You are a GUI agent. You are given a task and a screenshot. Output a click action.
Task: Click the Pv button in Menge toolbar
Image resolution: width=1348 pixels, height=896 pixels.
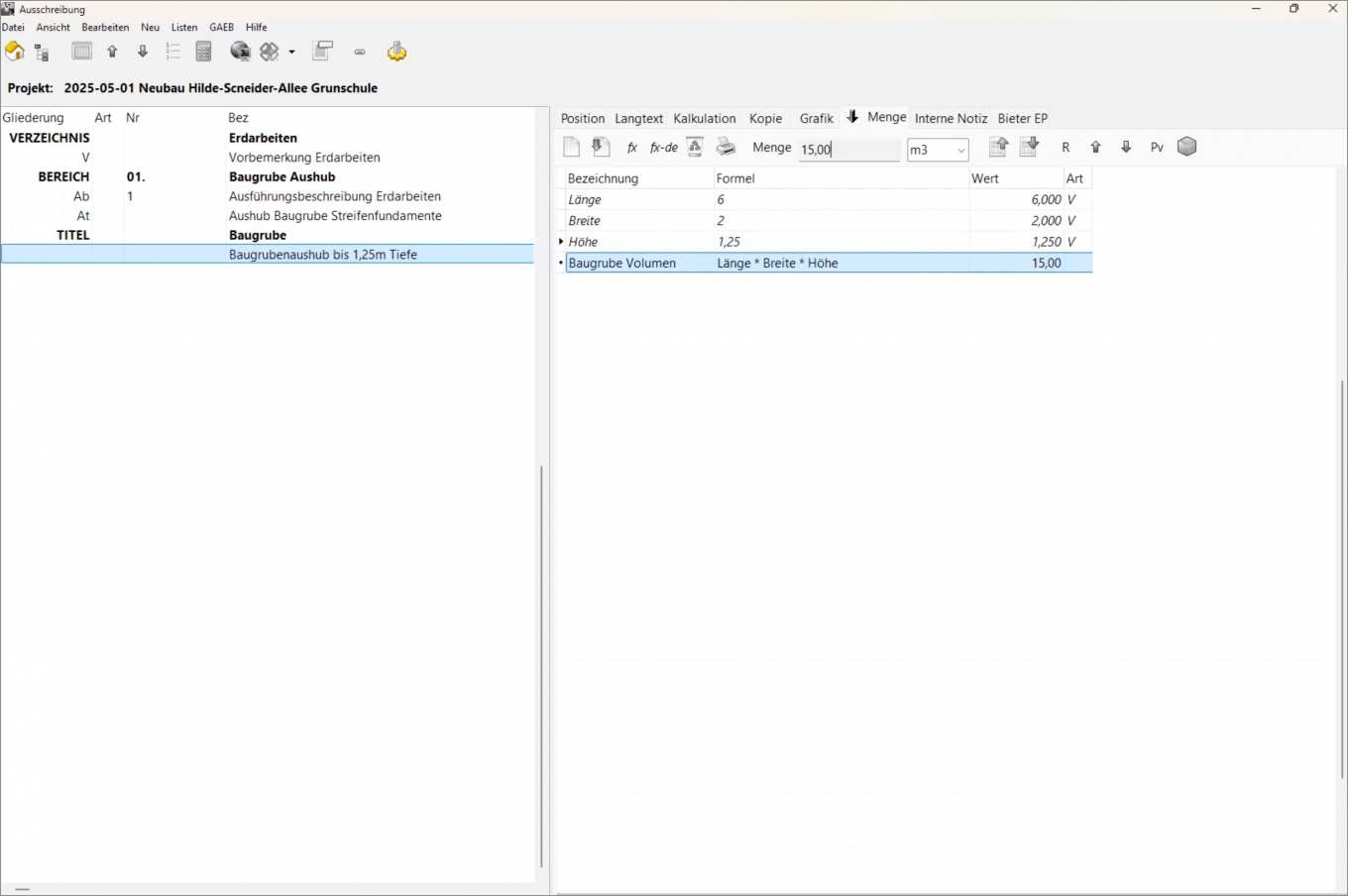point(1157,148)
